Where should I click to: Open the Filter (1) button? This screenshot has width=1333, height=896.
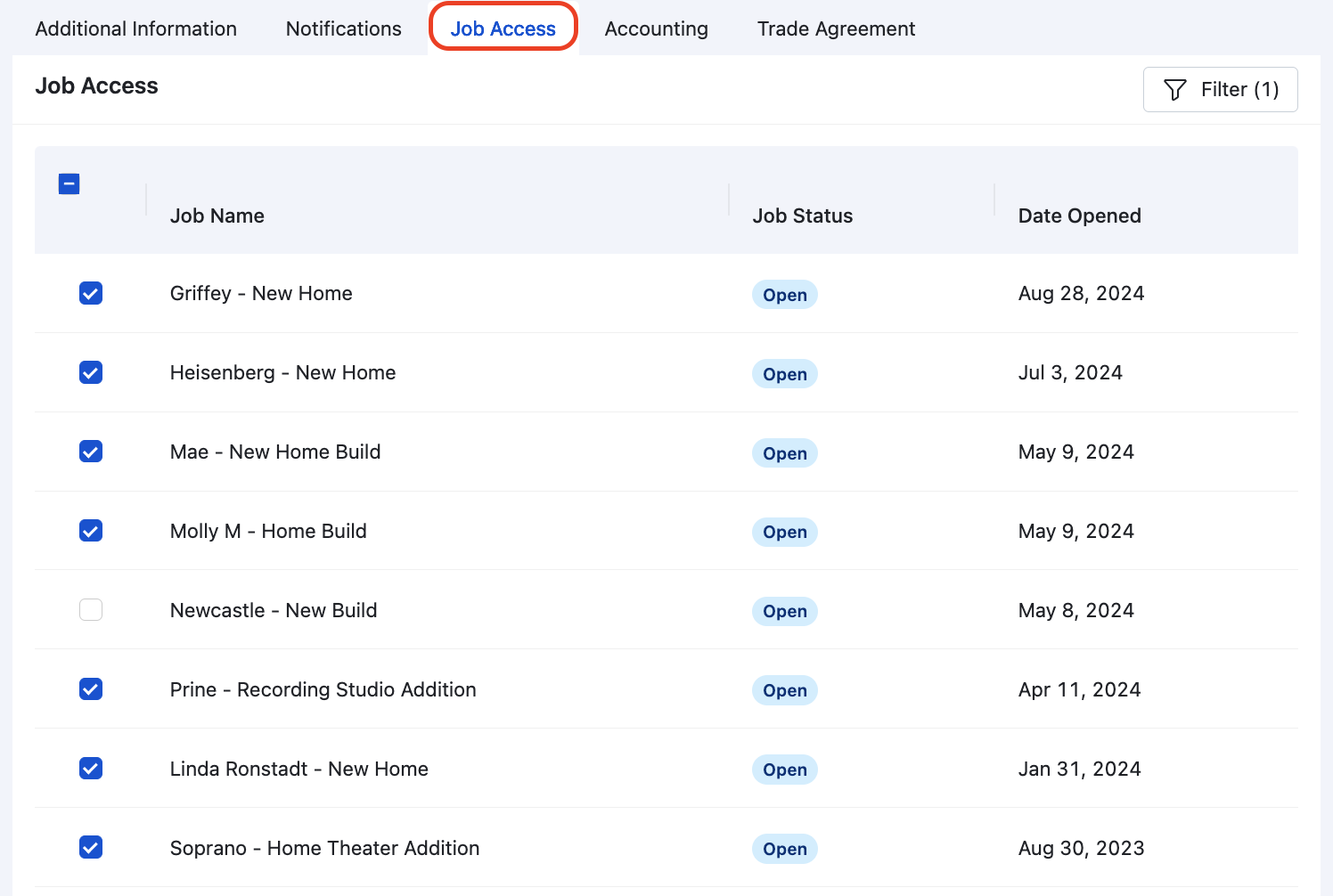[1220, 89]
